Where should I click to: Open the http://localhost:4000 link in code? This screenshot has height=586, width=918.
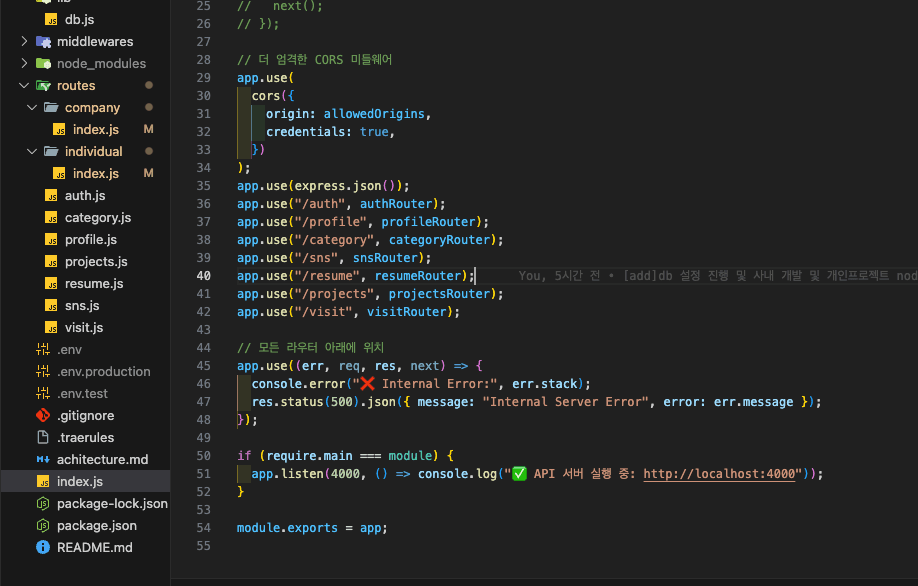722,474
